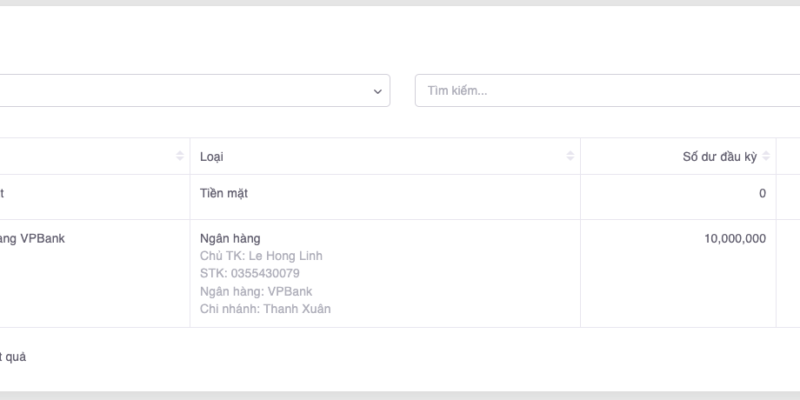Click the Ngân hàng type label in the second row

[x=230, y=238]
